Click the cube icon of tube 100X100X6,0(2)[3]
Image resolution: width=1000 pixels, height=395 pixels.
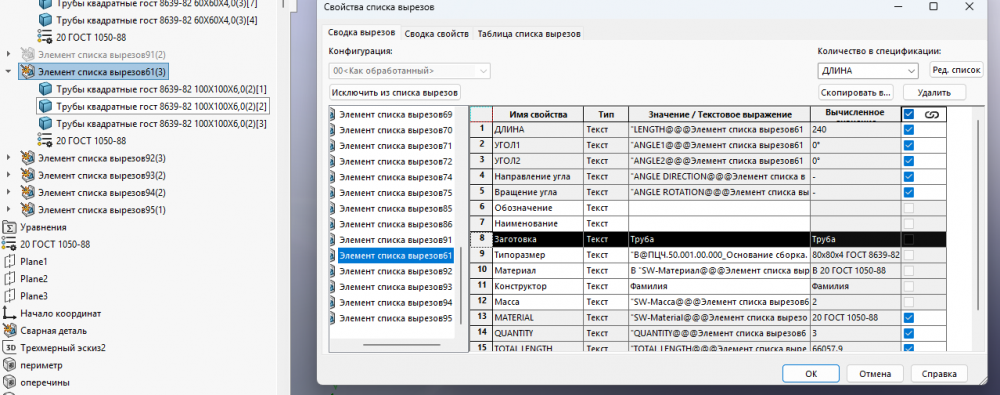45,123
